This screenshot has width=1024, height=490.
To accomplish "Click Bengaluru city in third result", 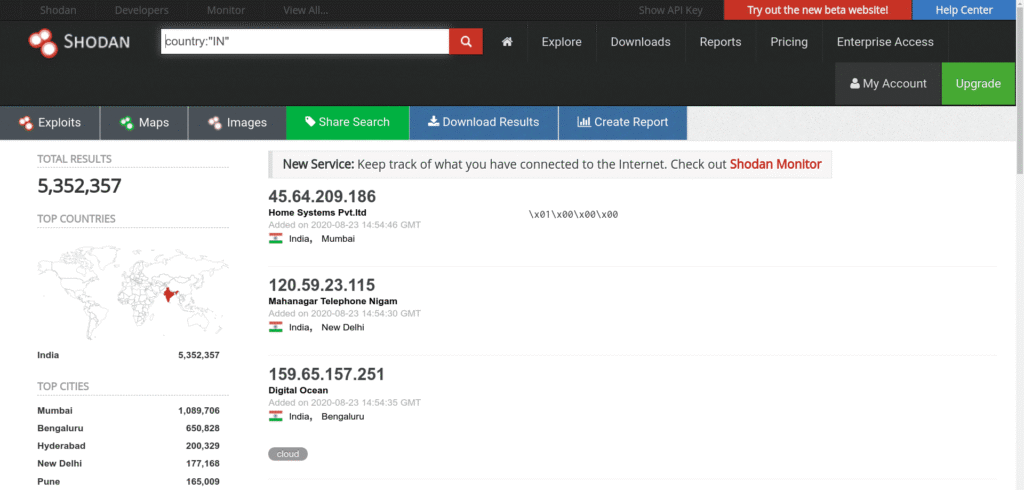I will 343,416.
